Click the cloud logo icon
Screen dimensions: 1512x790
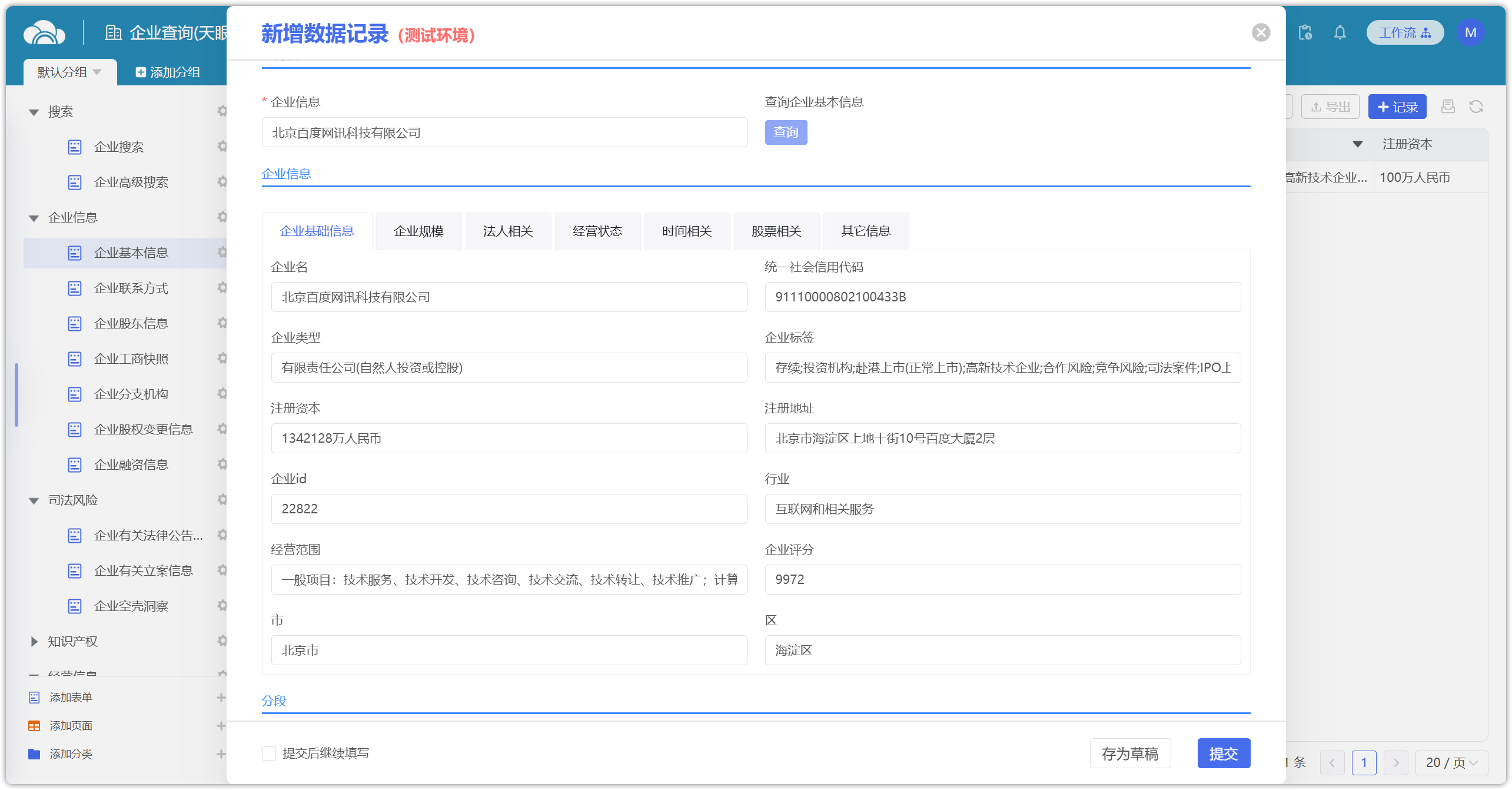click(44, 32)
